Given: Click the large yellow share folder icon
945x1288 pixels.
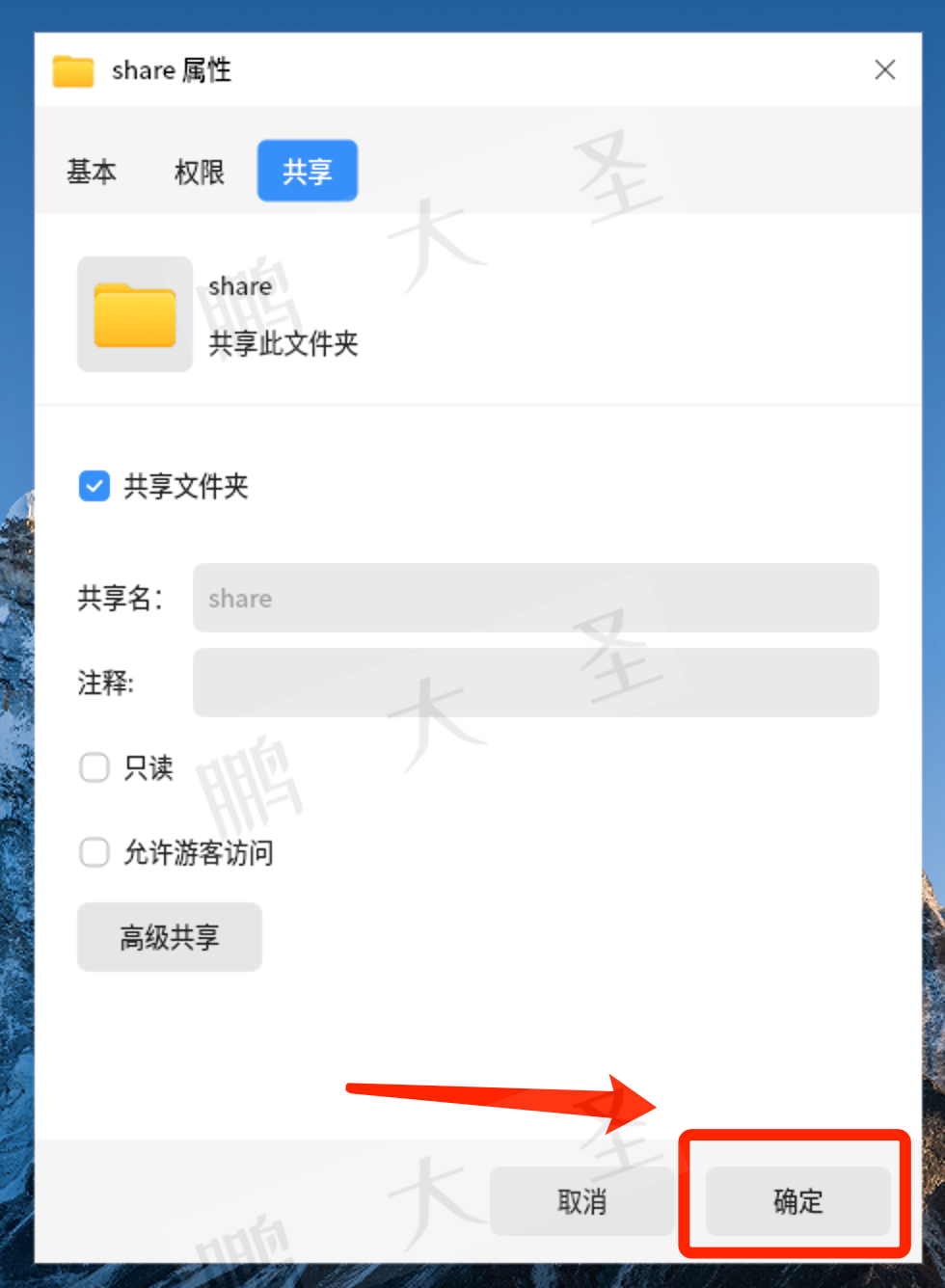Looking at the screenshot, I should point(135,314).
